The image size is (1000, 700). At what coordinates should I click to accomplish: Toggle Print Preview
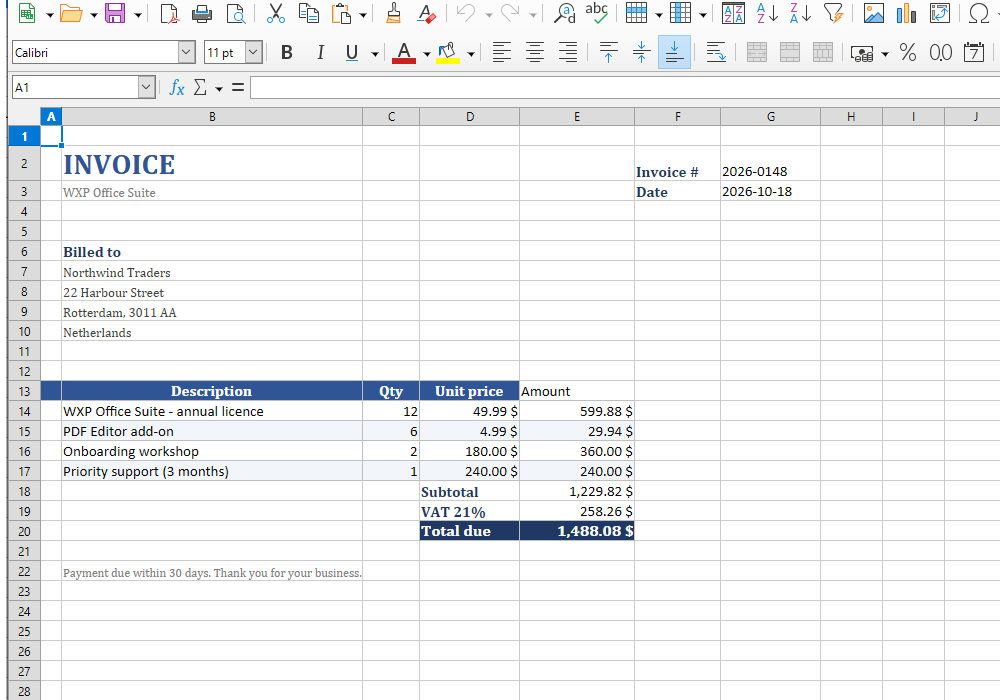click(x=236, y=13)
